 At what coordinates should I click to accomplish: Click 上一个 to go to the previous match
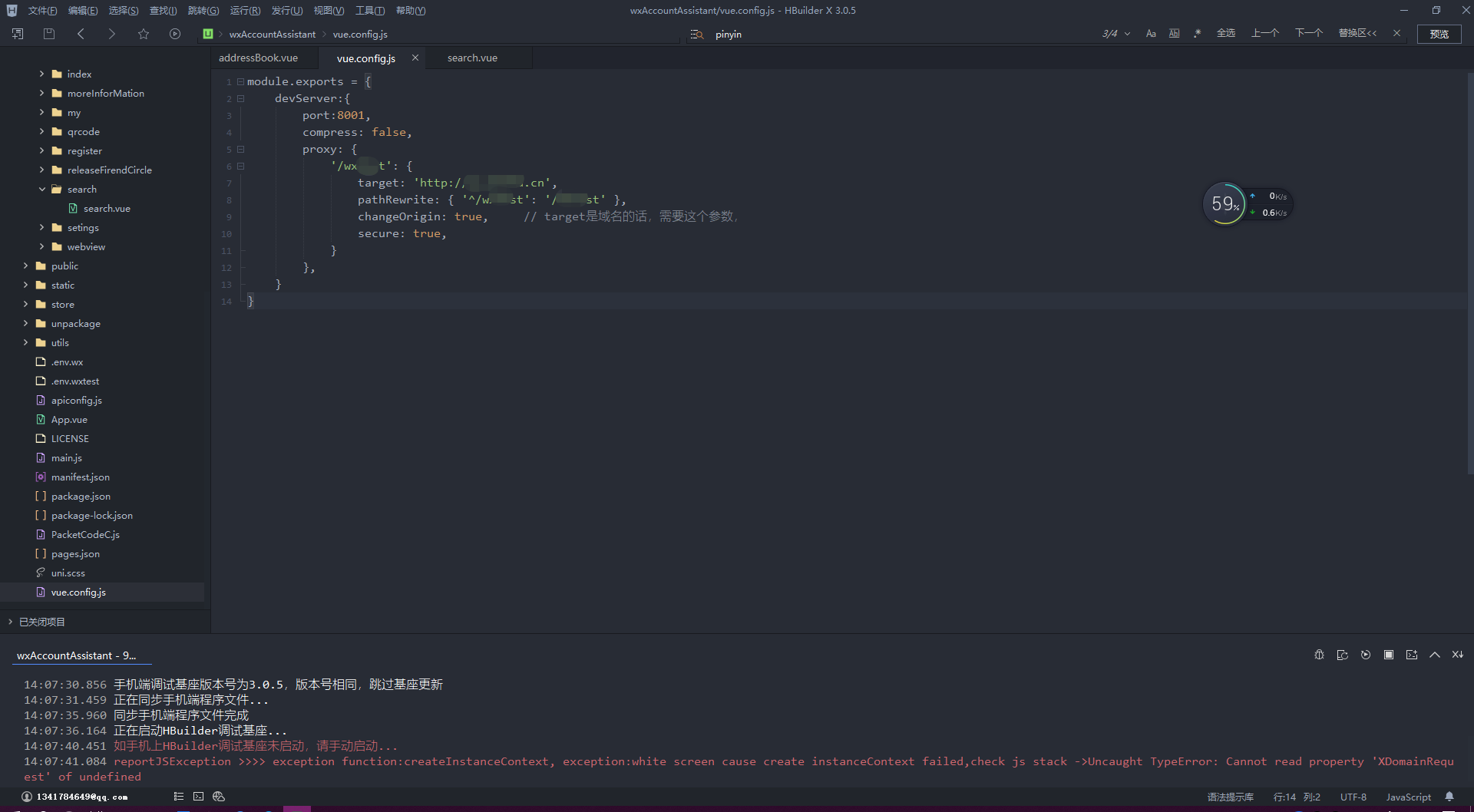pos(1265,33)
